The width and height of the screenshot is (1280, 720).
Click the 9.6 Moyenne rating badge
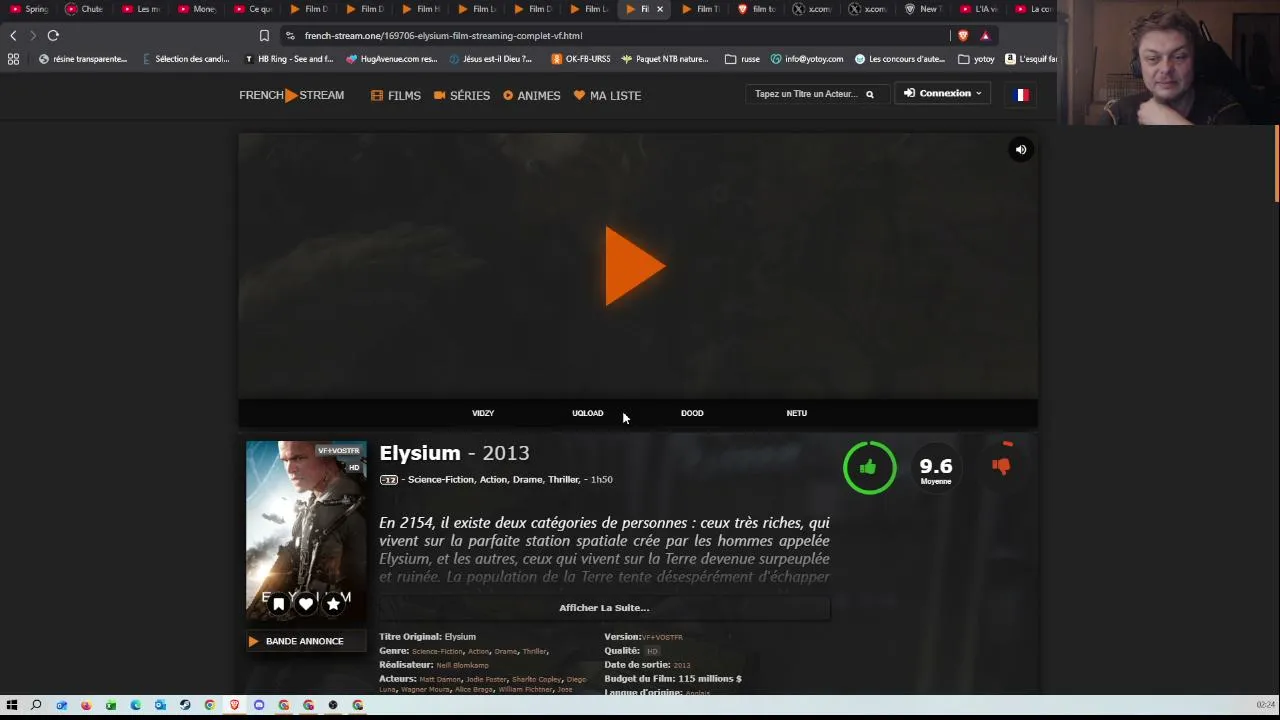(936, 469)
